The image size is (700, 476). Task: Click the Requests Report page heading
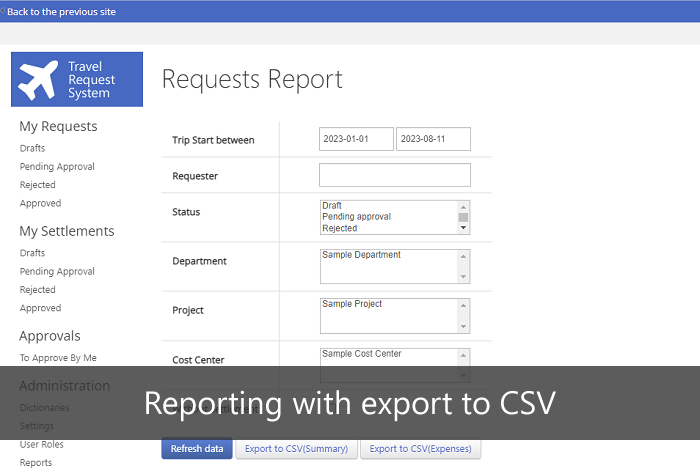(x=252, y=79)
